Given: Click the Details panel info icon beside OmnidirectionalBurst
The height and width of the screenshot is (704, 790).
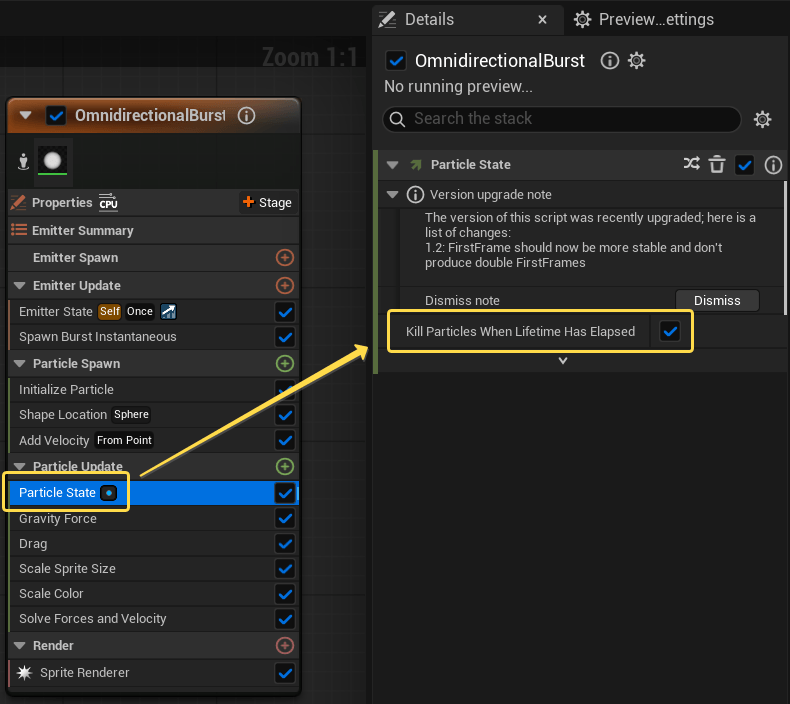Looking at the screenshot, I should click(x=610, y=61).
